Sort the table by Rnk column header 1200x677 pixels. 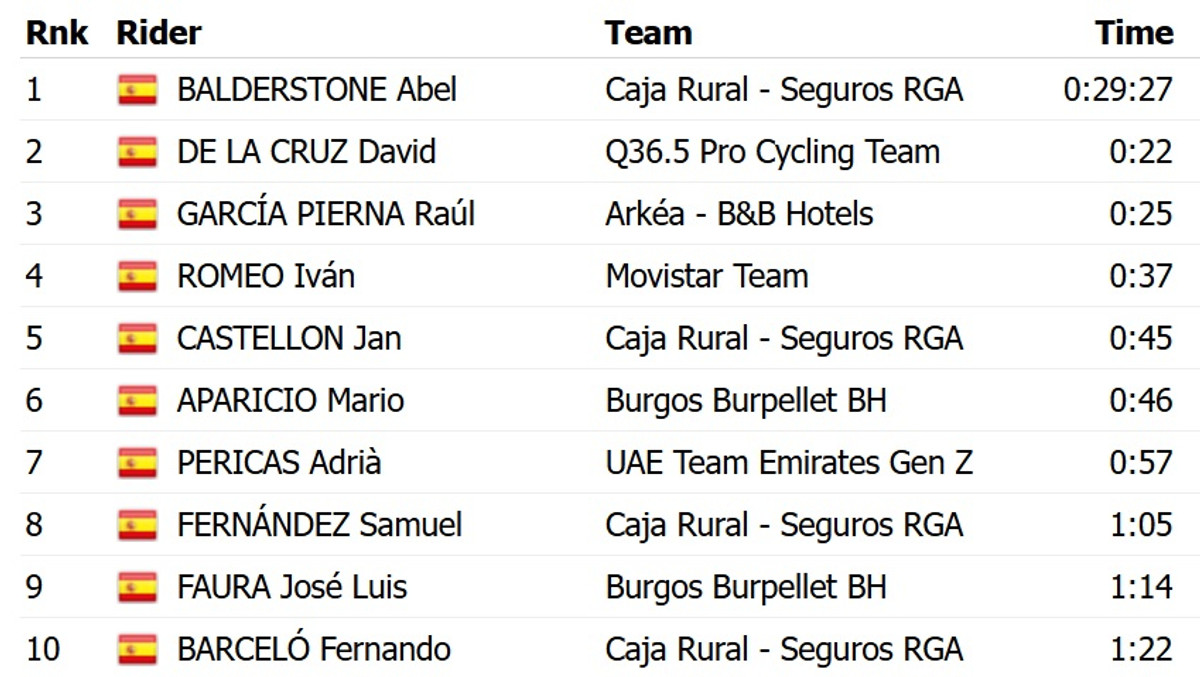pos(56,32)
